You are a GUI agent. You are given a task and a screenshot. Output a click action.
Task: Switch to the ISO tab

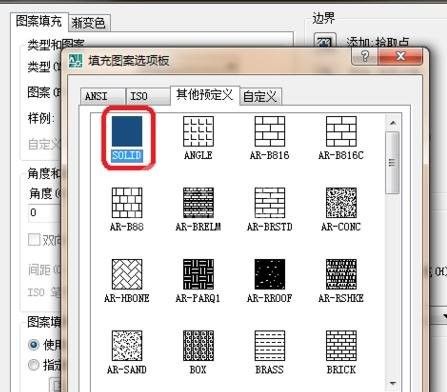(148, 96)
